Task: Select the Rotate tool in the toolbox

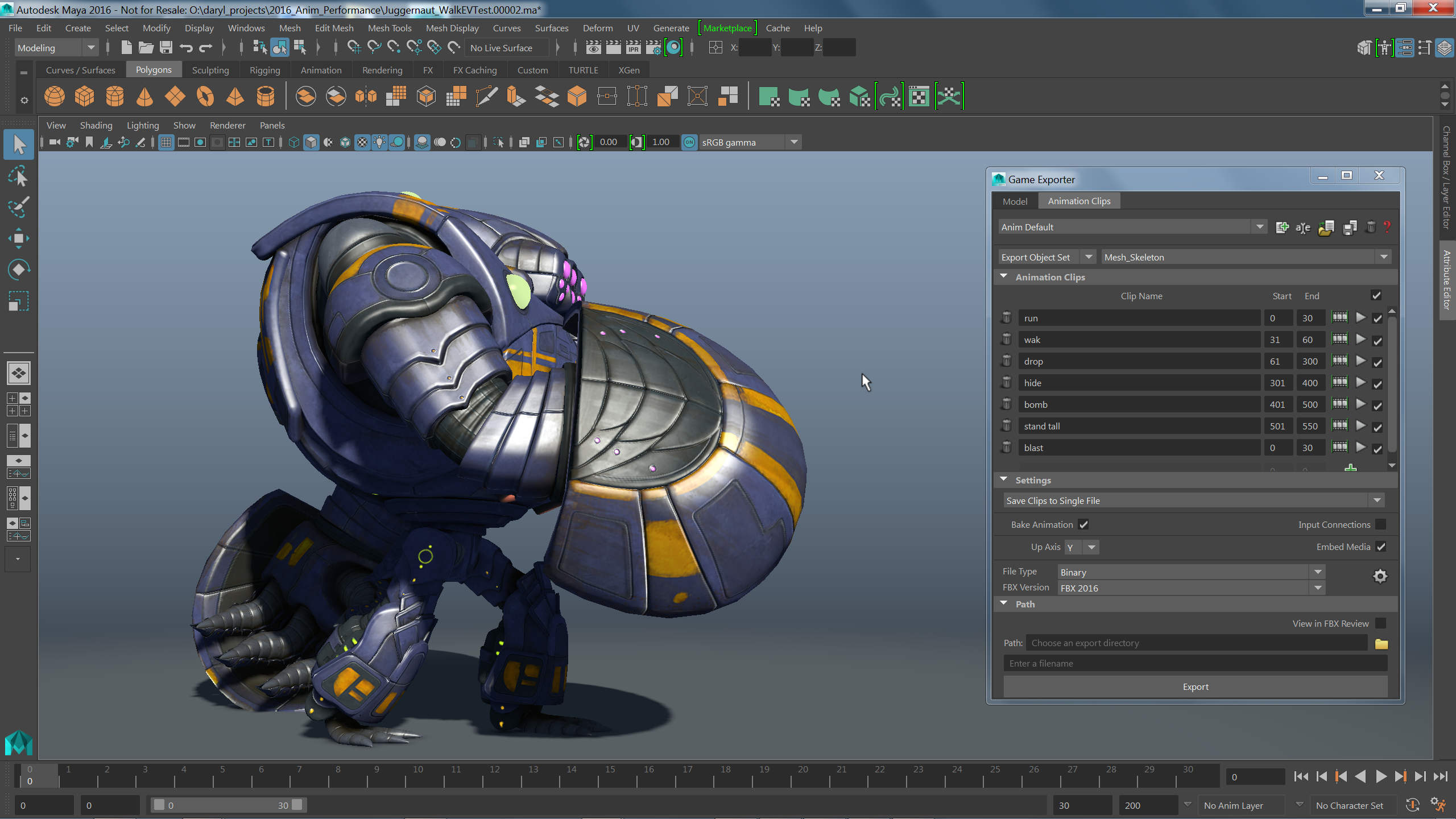Action: point(18,269)
